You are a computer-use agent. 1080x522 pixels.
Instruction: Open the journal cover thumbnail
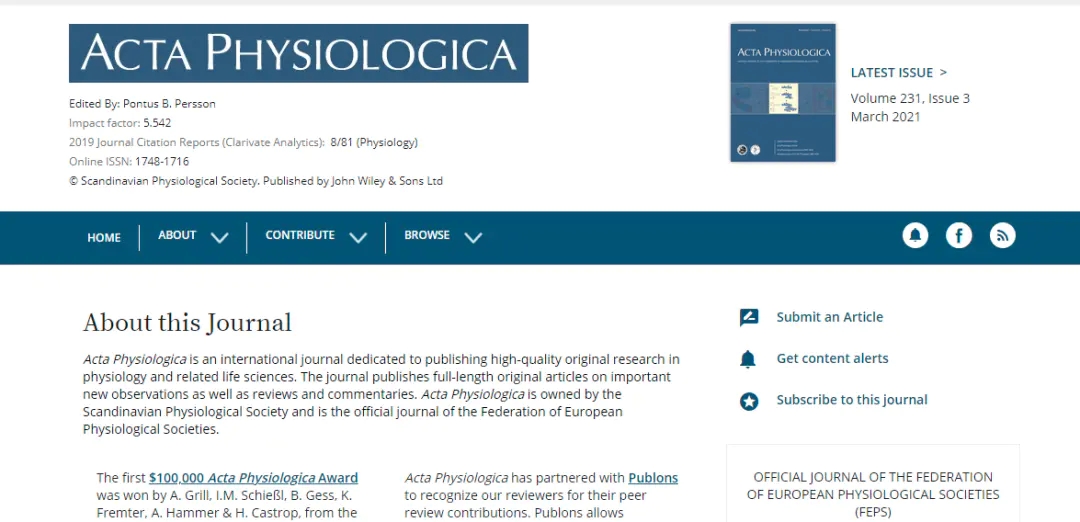click(782, 92)
